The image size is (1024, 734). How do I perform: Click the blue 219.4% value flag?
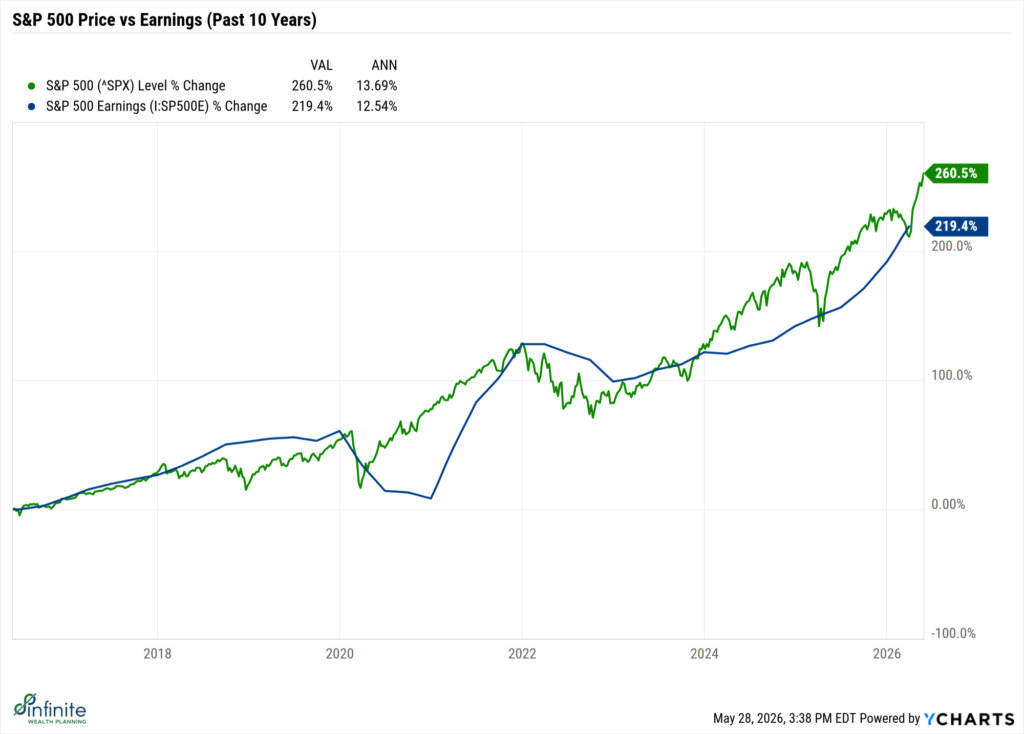point(957,227)
